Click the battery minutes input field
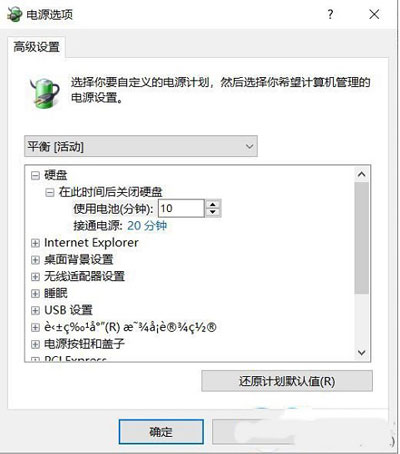This screenshot has width=400, height=454. pyautogui.click(x=181, y=208)
